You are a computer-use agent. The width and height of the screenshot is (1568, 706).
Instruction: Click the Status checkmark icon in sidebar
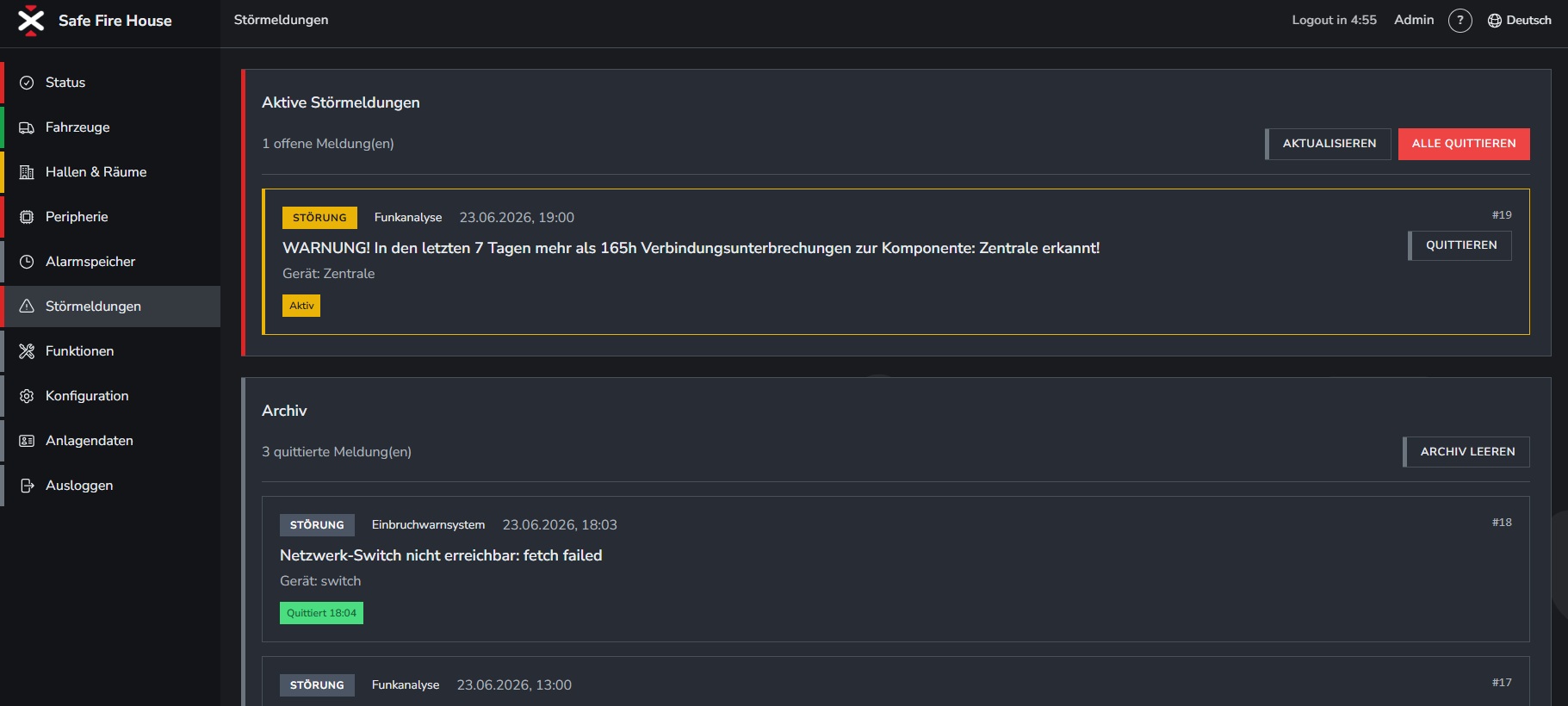coord(27,83)
